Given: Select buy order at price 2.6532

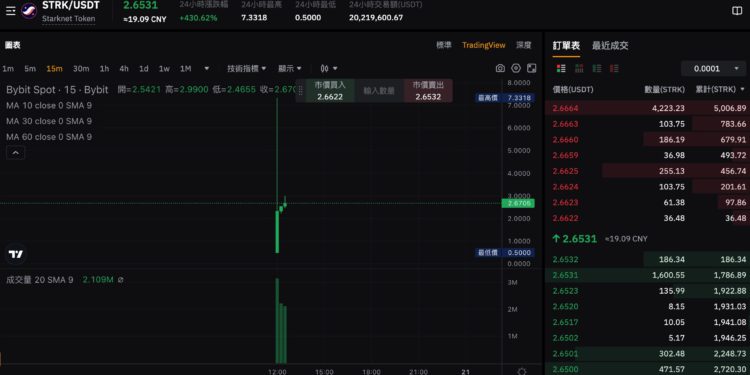Looking at the screenshot, I should click(648, 259).
